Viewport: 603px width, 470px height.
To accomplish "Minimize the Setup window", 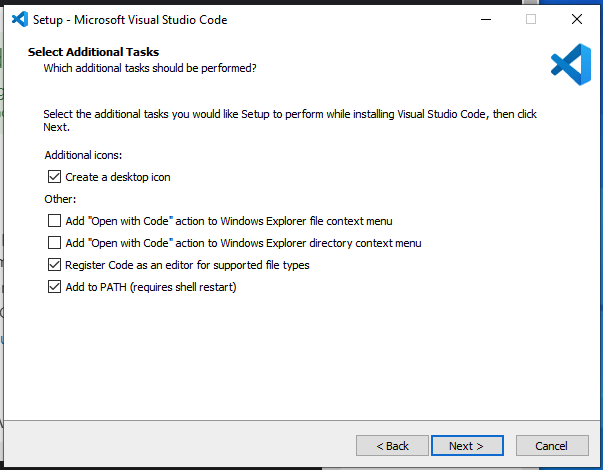I will click(485, 19).
